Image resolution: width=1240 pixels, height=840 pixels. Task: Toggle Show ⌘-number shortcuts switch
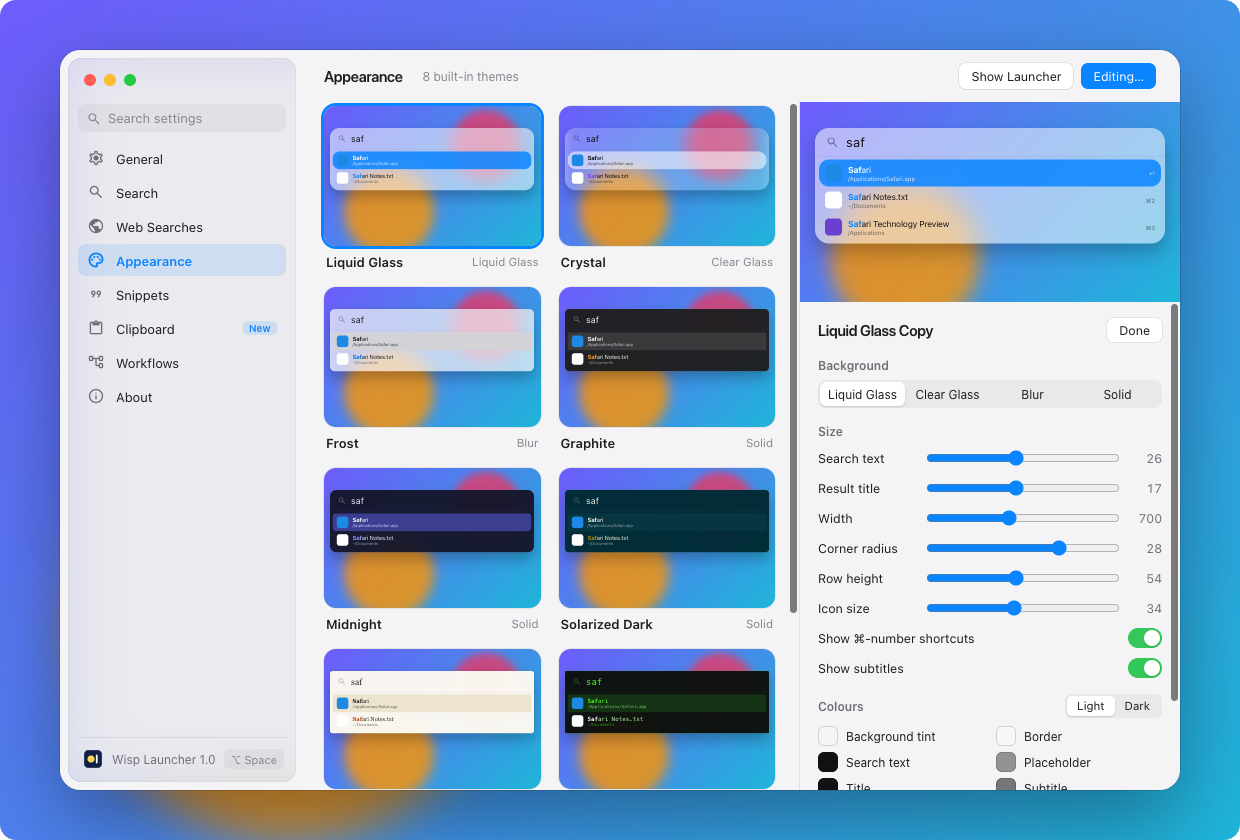coord(1145,638)
